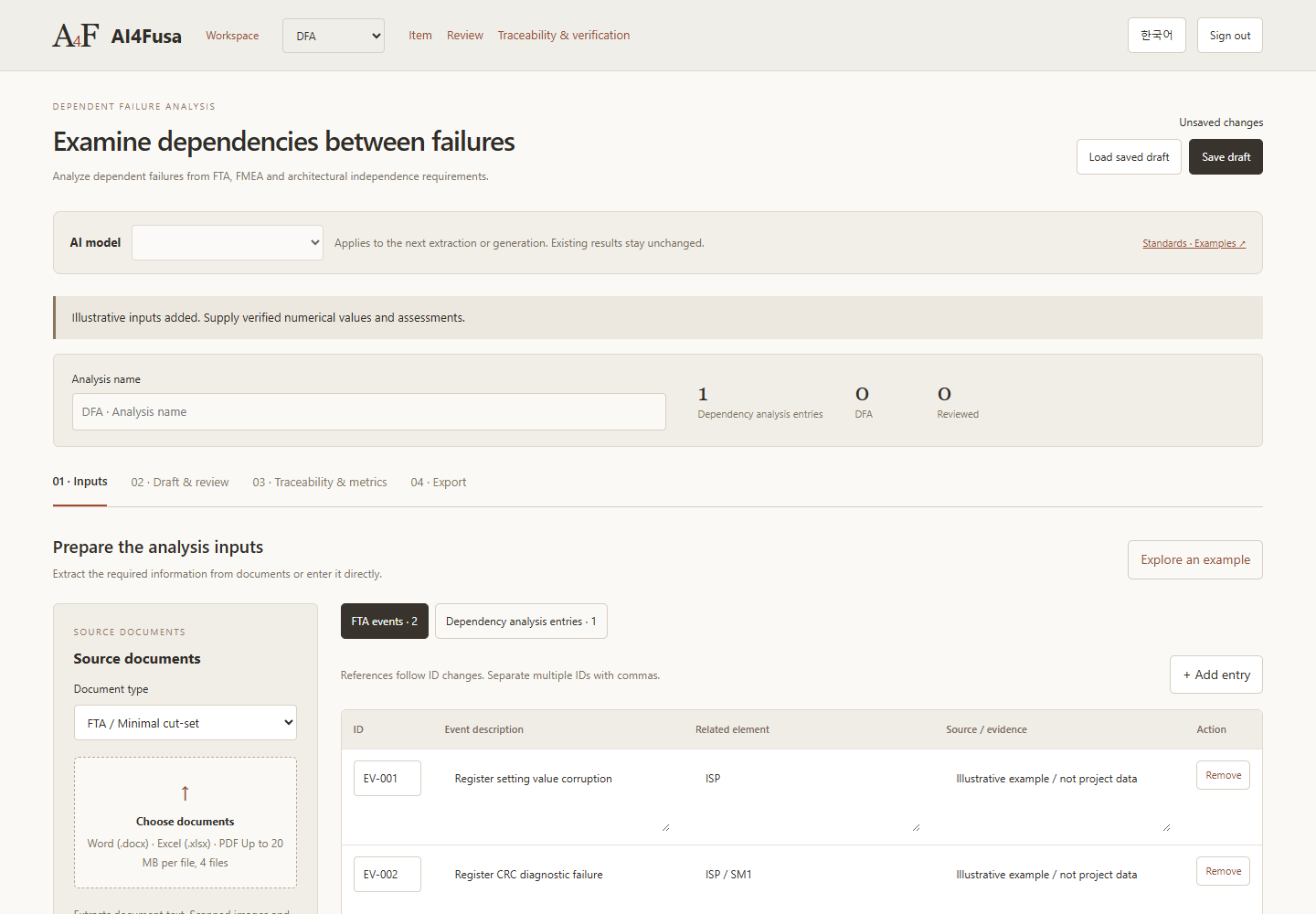Image resolution: width=1316 pixels, height=914 pixels.
Task: Open the AI model dropdown
Action: pyautogui.click(x=228, y=242)
